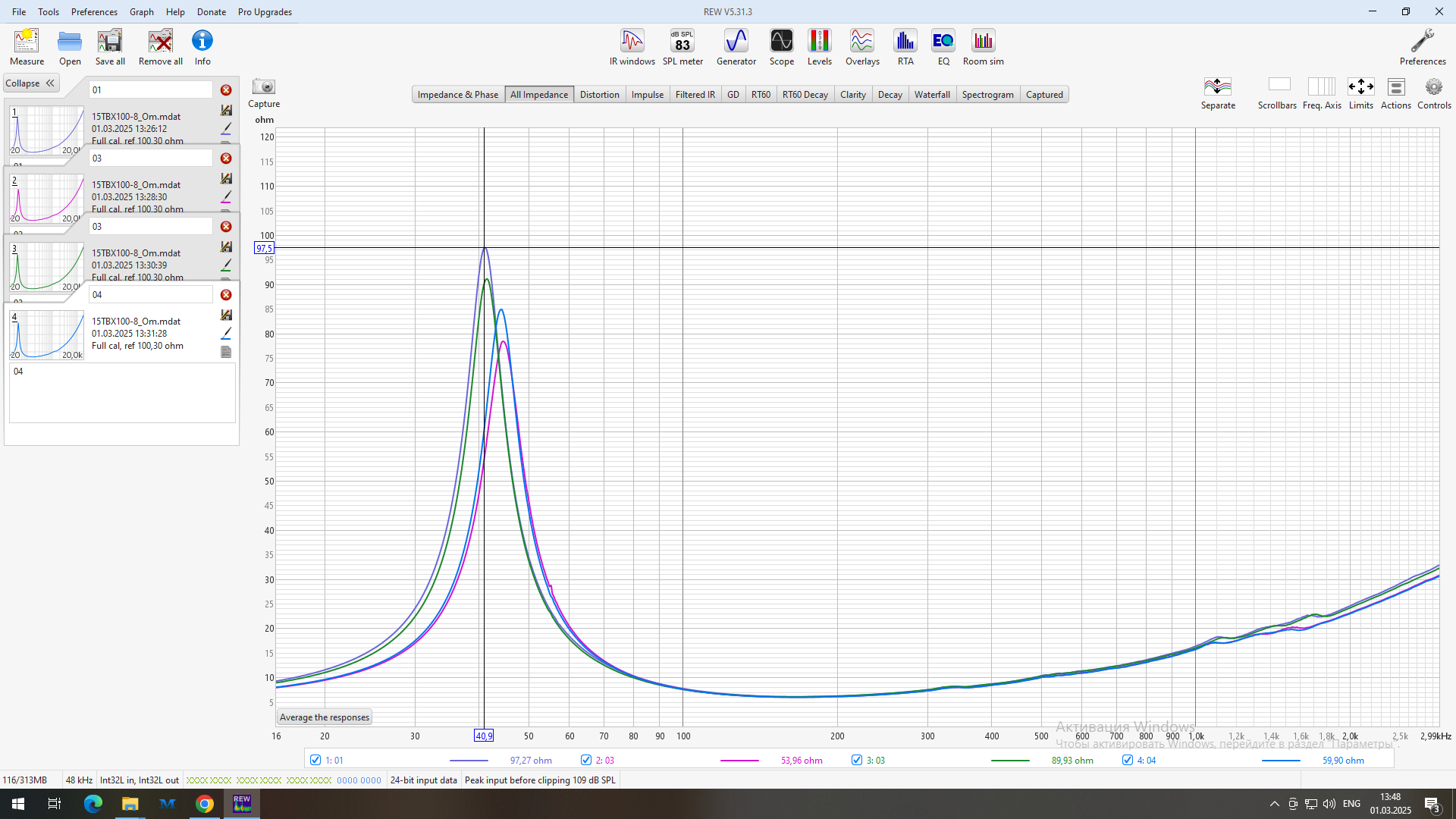Open the File menu

tap(19, 11)
